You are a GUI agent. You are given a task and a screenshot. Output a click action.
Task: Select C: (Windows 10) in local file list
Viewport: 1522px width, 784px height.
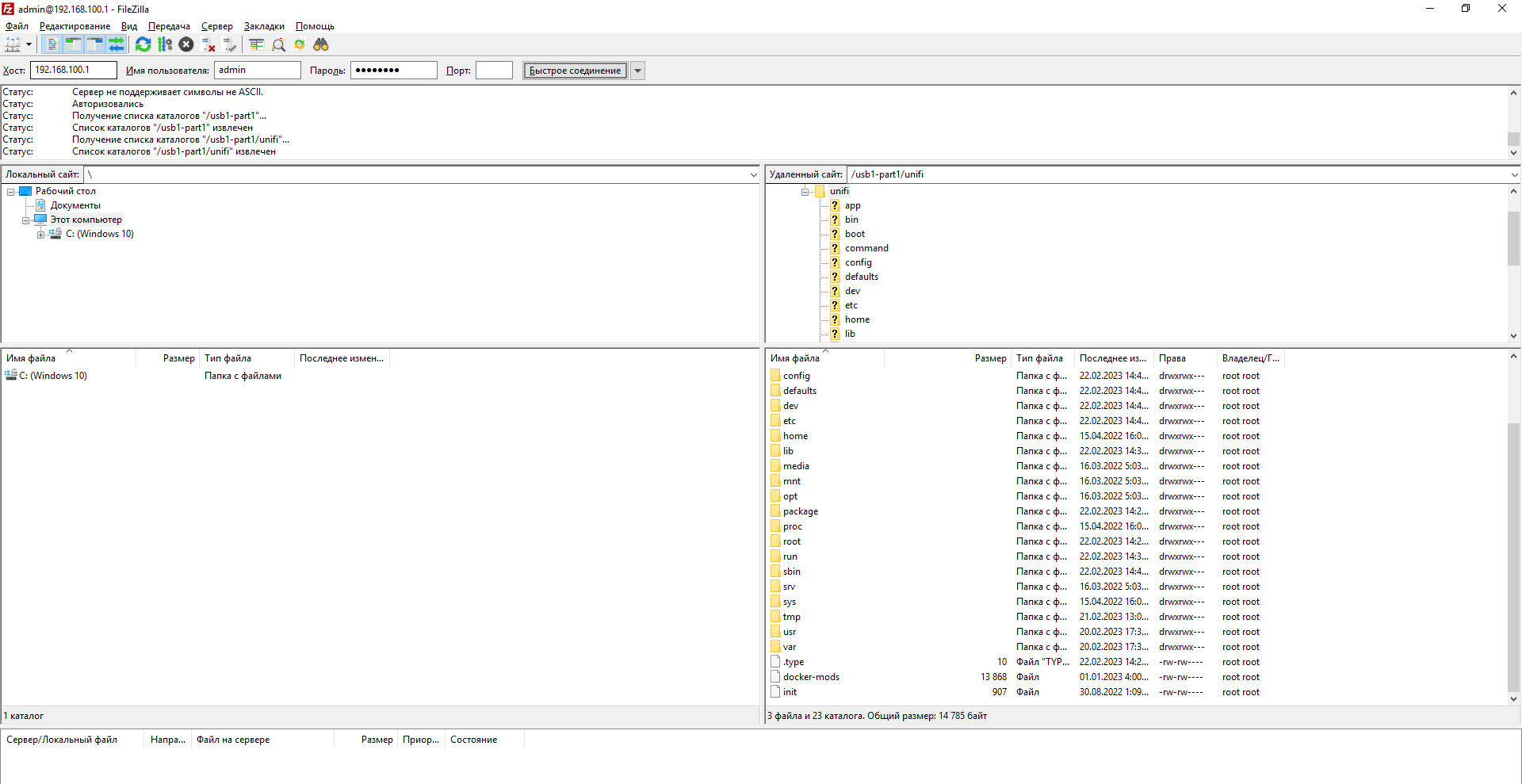52,376
